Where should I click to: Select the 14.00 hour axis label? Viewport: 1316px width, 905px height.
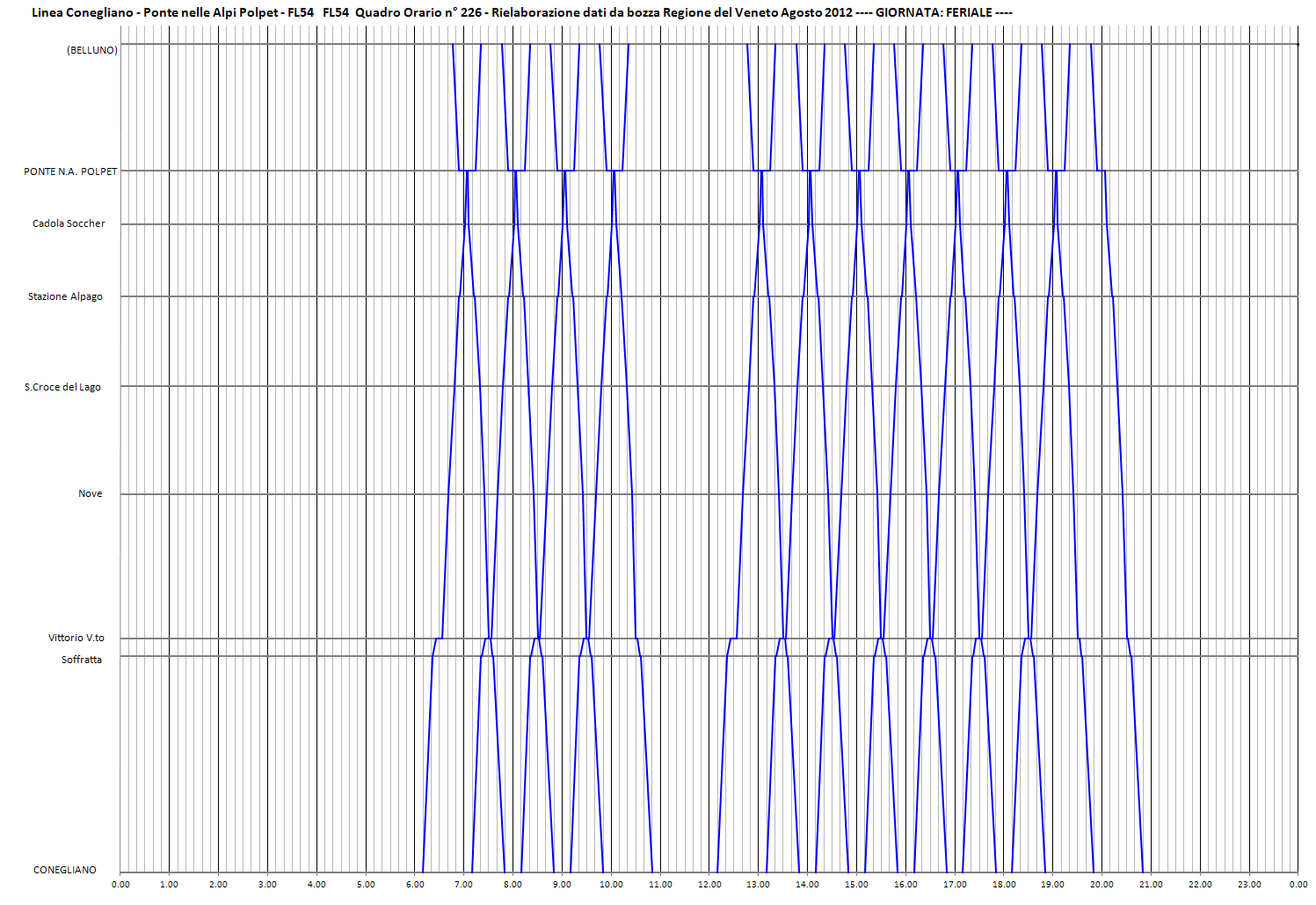(808, 885)
